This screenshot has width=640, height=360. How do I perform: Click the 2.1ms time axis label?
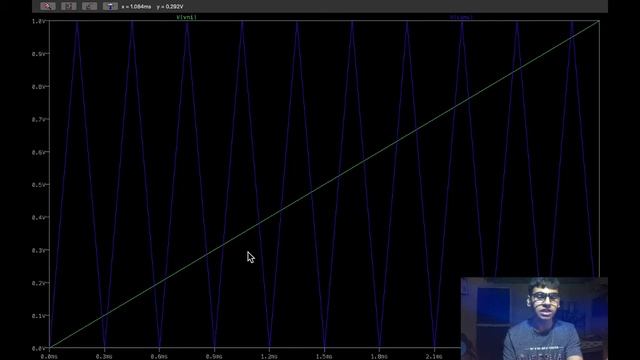(x=434, y=356)
